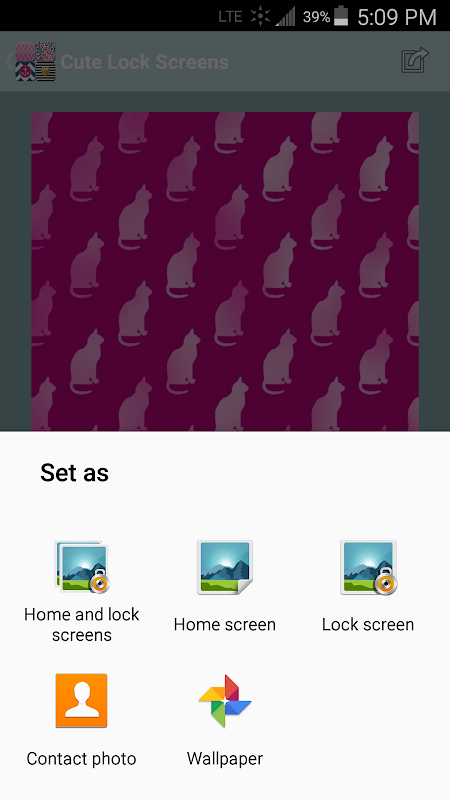
Task: Pick the "Contact photo" label
Action: (x=82, y=759)
